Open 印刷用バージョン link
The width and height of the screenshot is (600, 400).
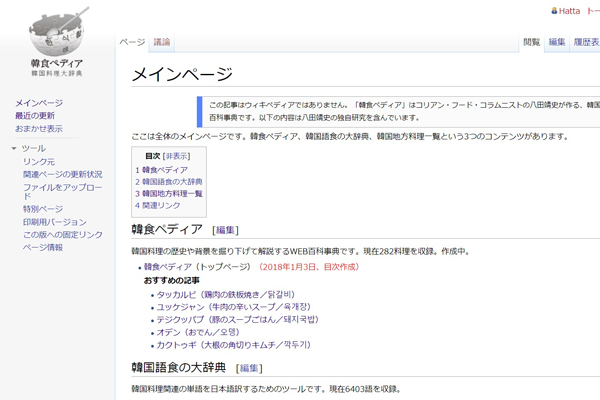55,222
